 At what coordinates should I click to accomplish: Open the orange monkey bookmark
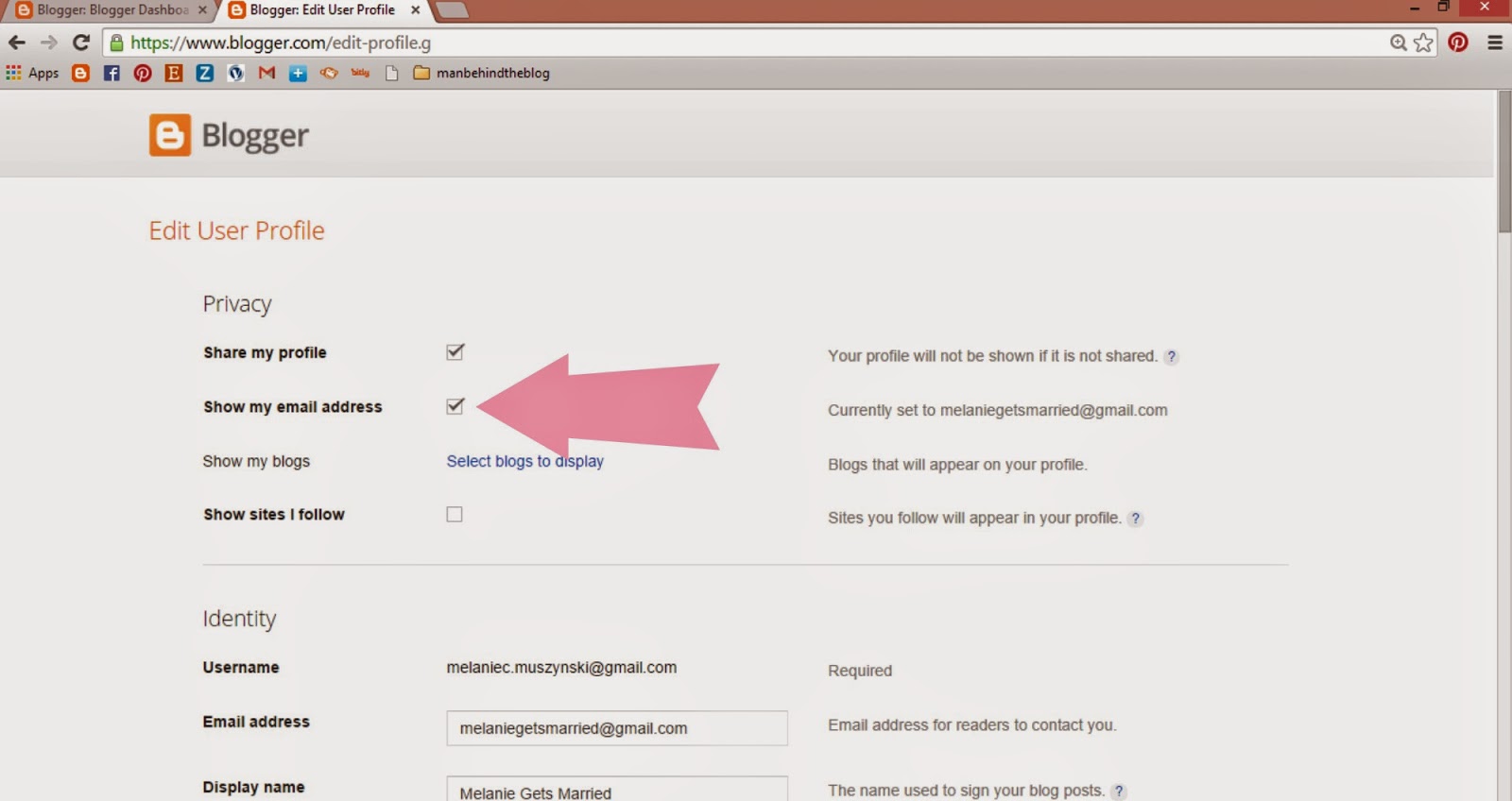click(329, 73)
